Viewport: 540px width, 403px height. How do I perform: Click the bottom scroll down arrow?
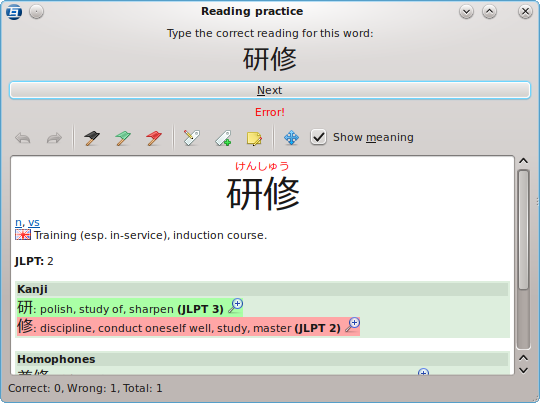pyautogui.click(x=523, y=370)
